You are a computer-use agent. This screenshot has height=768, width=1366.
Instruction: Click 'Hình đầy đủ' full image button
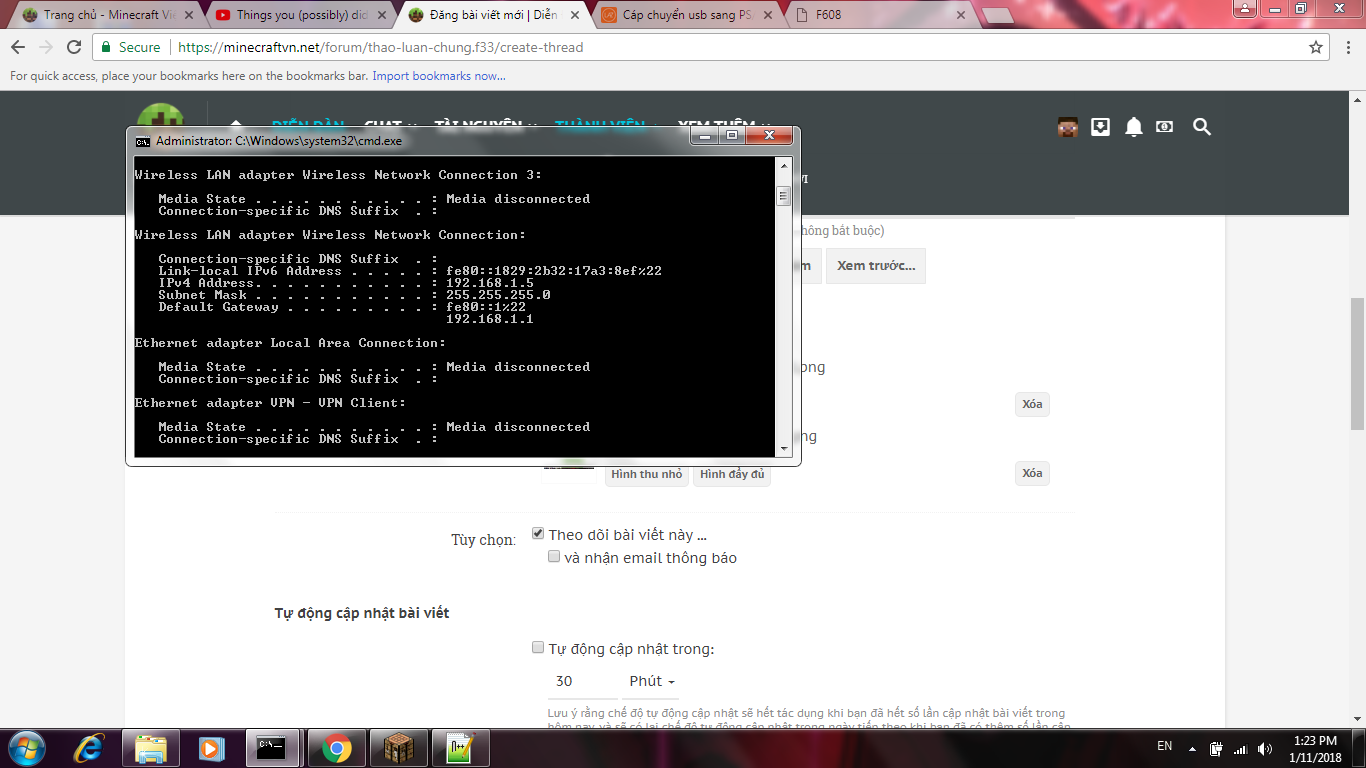pyautogui.click(x=731, y=474)
